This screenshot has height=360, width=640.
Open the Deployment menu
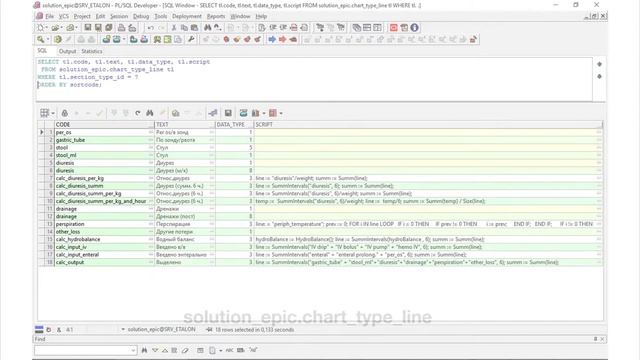pyautogui.click(x=187, y=16)
